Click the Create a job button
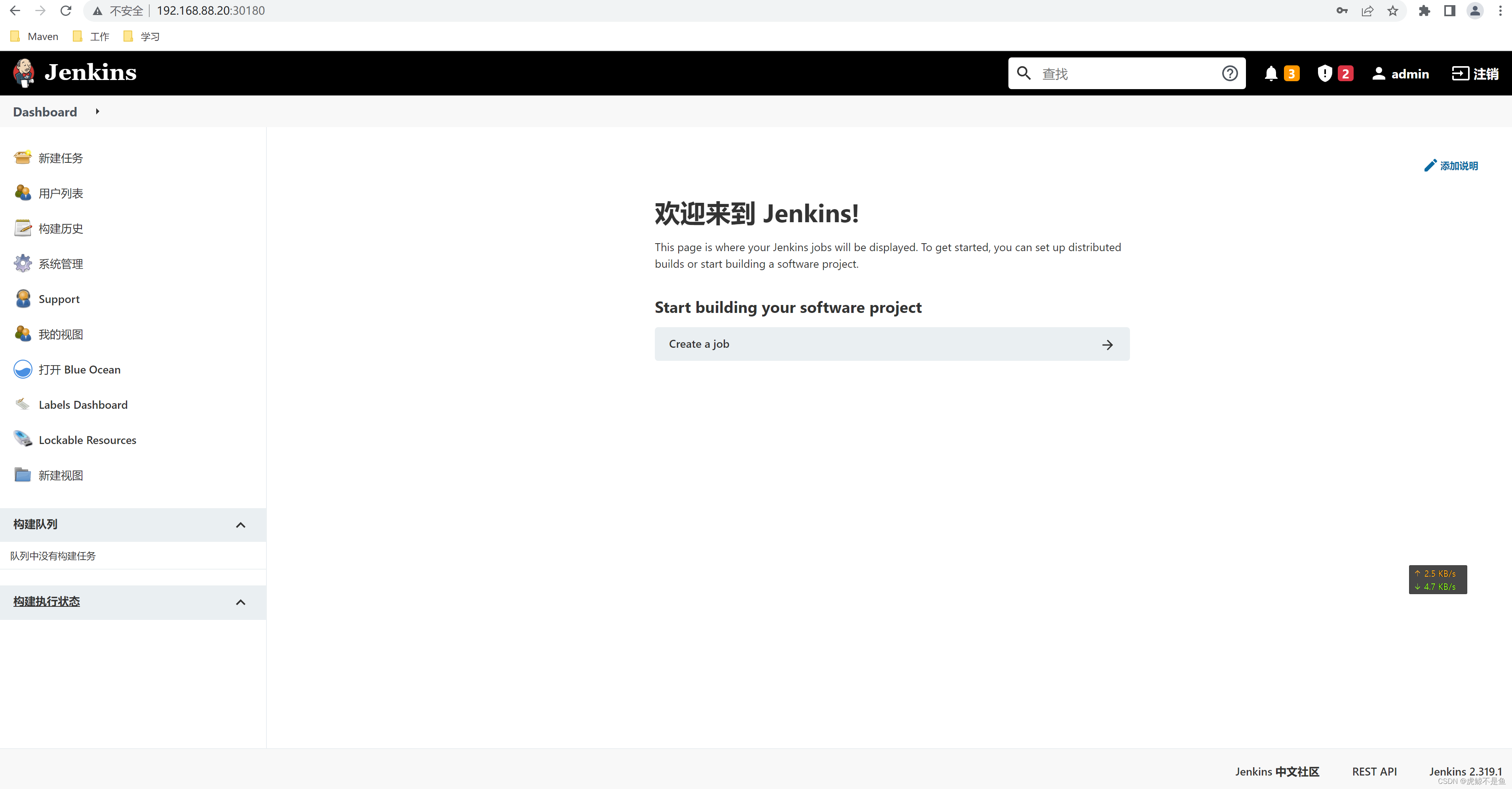The width and height of the screenshot is (1512, 789). (x=892, y=344)
